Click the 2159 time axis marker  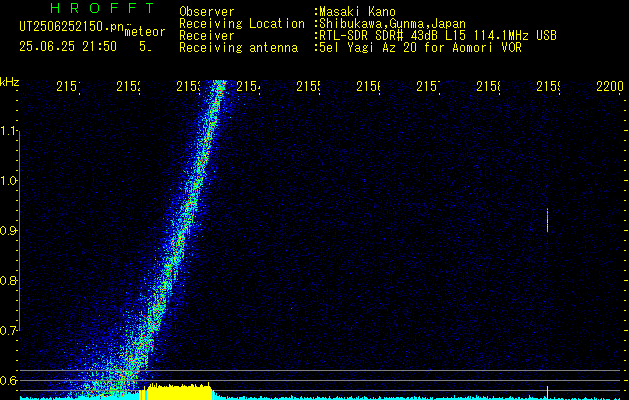[x=549, y=86]
